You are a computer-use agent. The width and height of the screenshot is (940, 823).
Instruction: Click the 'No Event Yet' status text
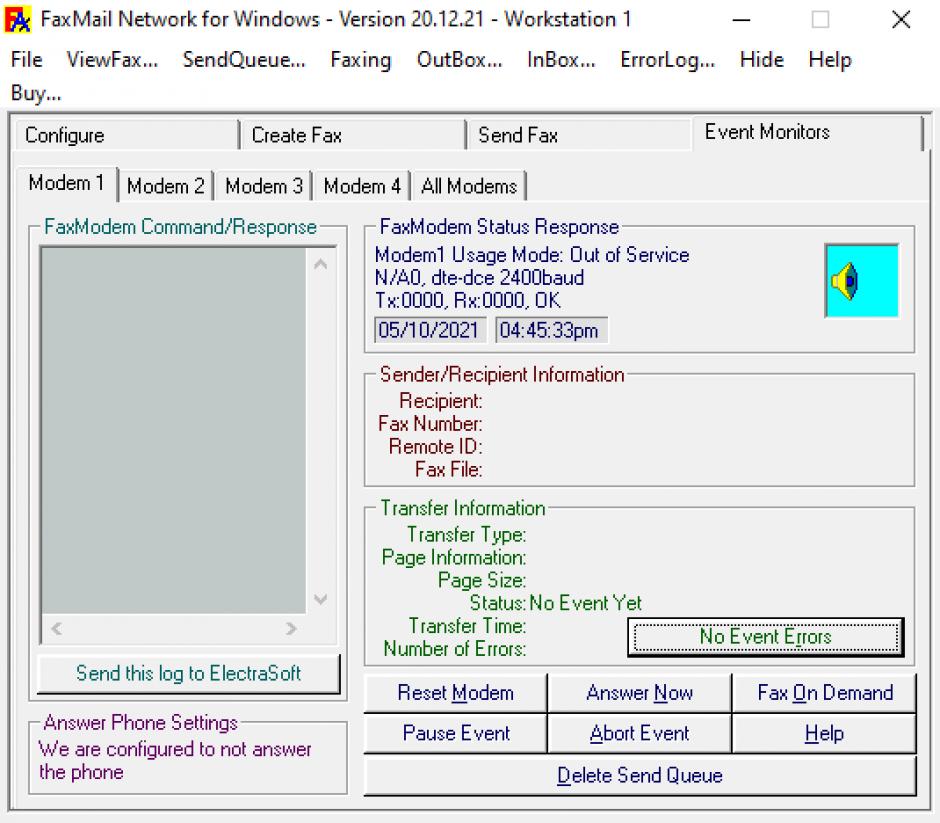click(x=585, y=603)
